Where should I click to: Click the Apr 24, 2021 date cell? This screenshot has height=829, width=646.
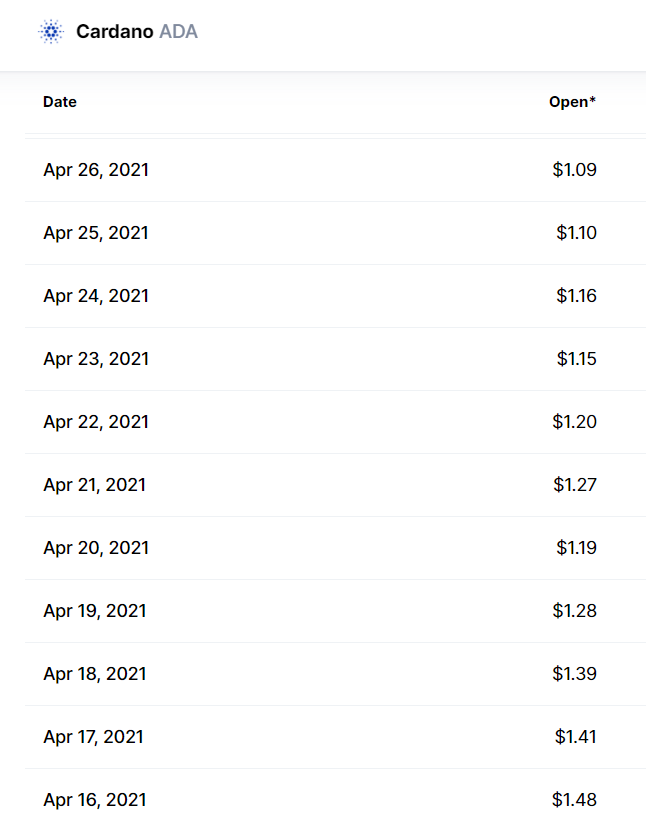click(x=96, y=296)
